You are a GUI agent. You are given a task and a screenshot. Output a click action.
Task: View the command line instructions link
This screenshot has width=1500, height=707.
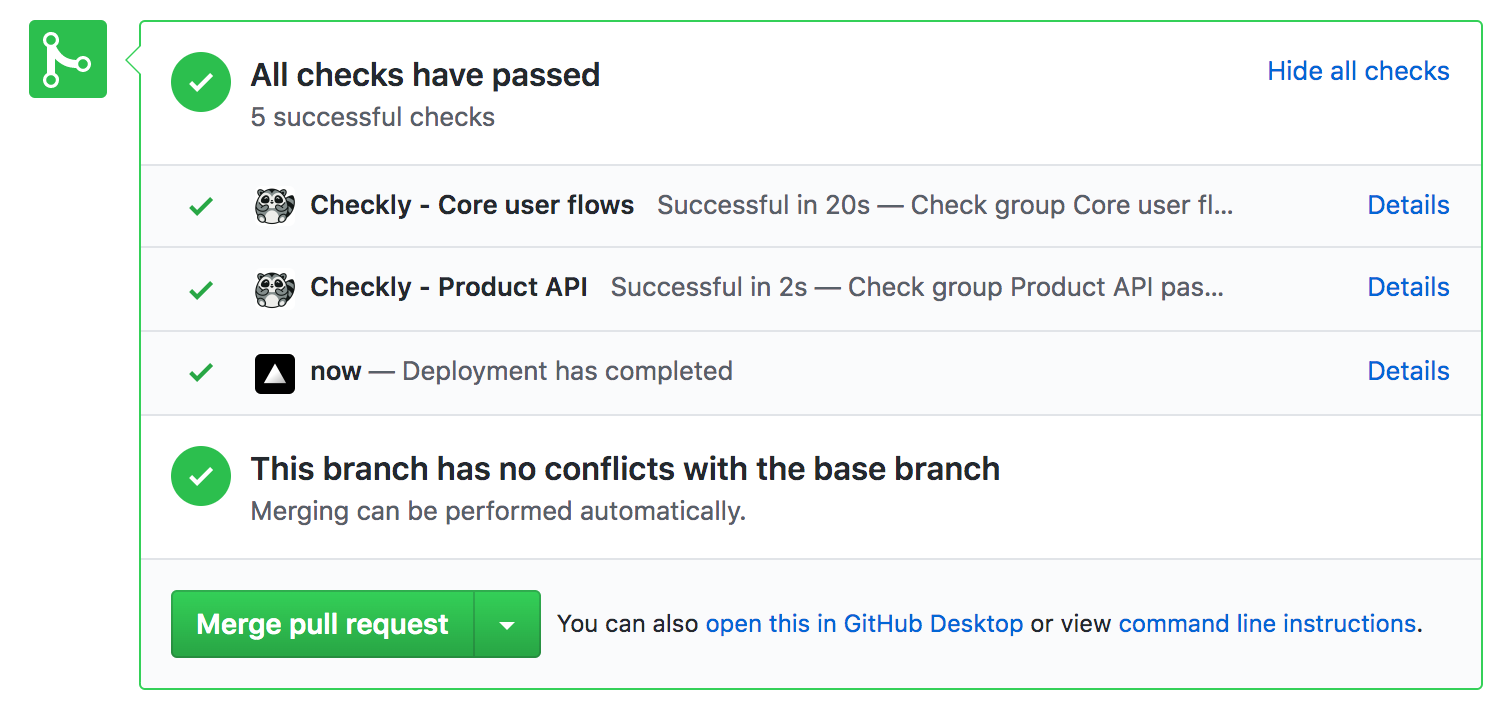point(1267,624)
